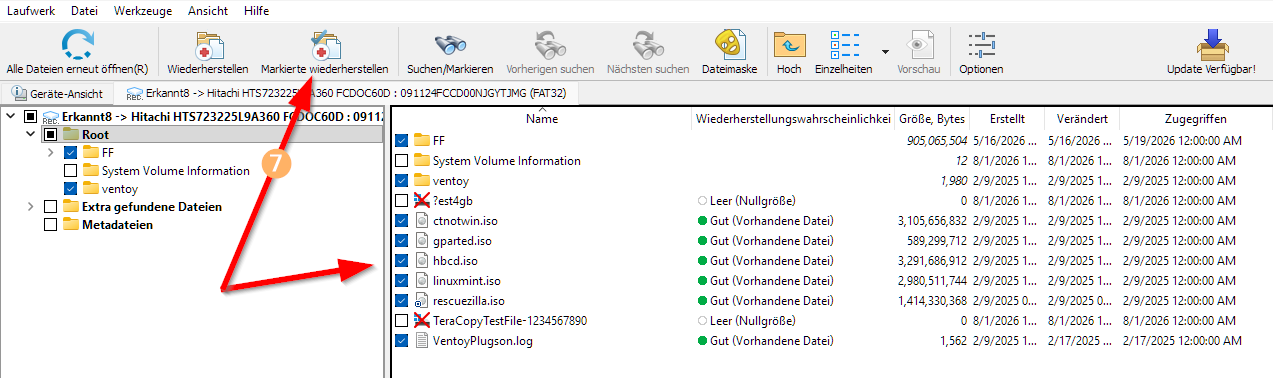Image resolution: width=1273 pixels, height=378 pixels.
Task: Open the Ansicht menu
Action: (208, 10)
